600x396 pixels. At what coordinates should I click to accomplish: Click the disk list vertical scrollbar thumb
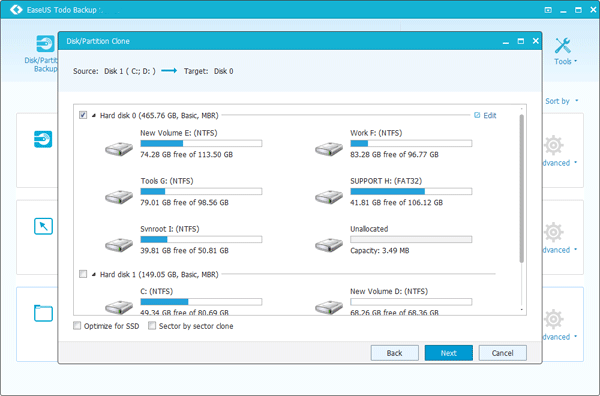click(521, 188)
